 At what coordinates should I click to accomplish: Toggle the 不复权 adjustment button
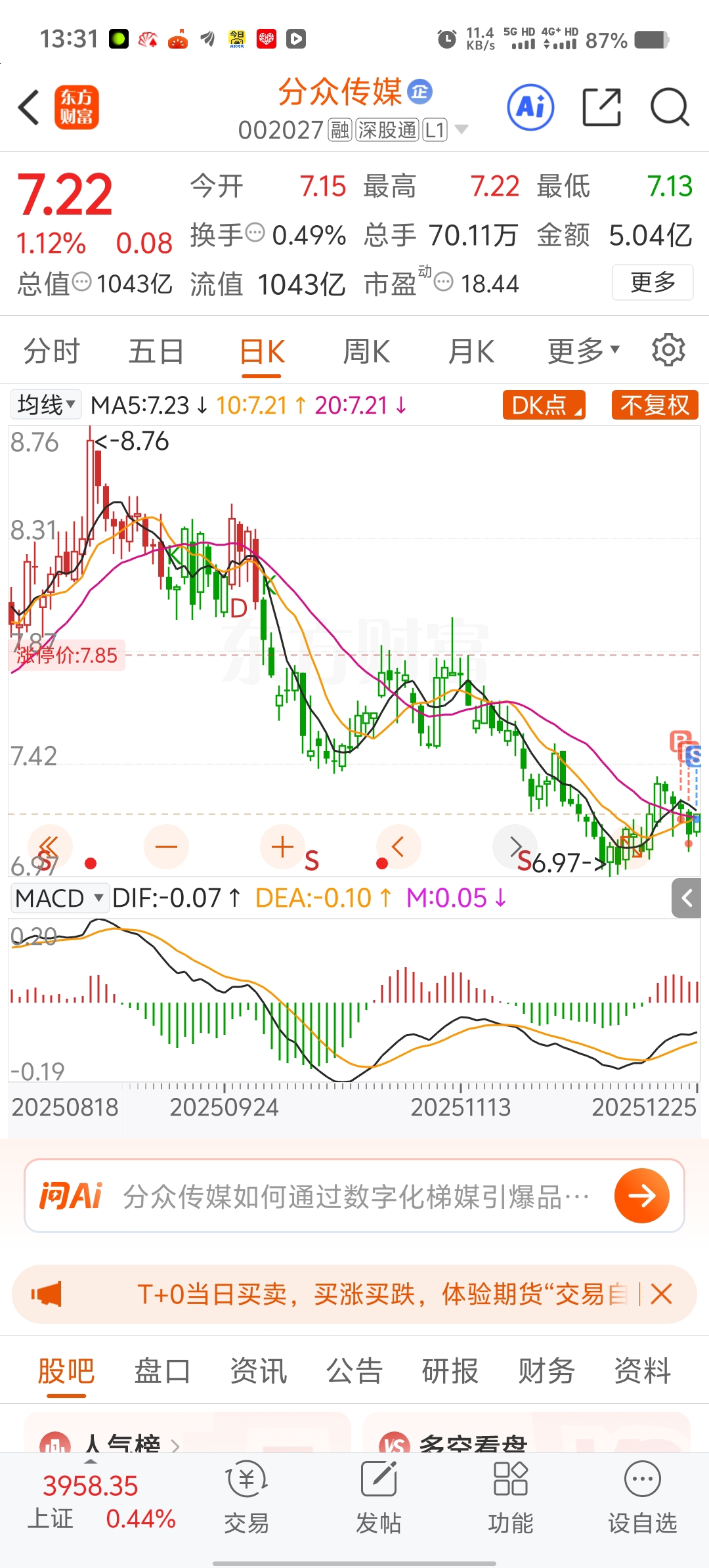[x=655, y=405]
